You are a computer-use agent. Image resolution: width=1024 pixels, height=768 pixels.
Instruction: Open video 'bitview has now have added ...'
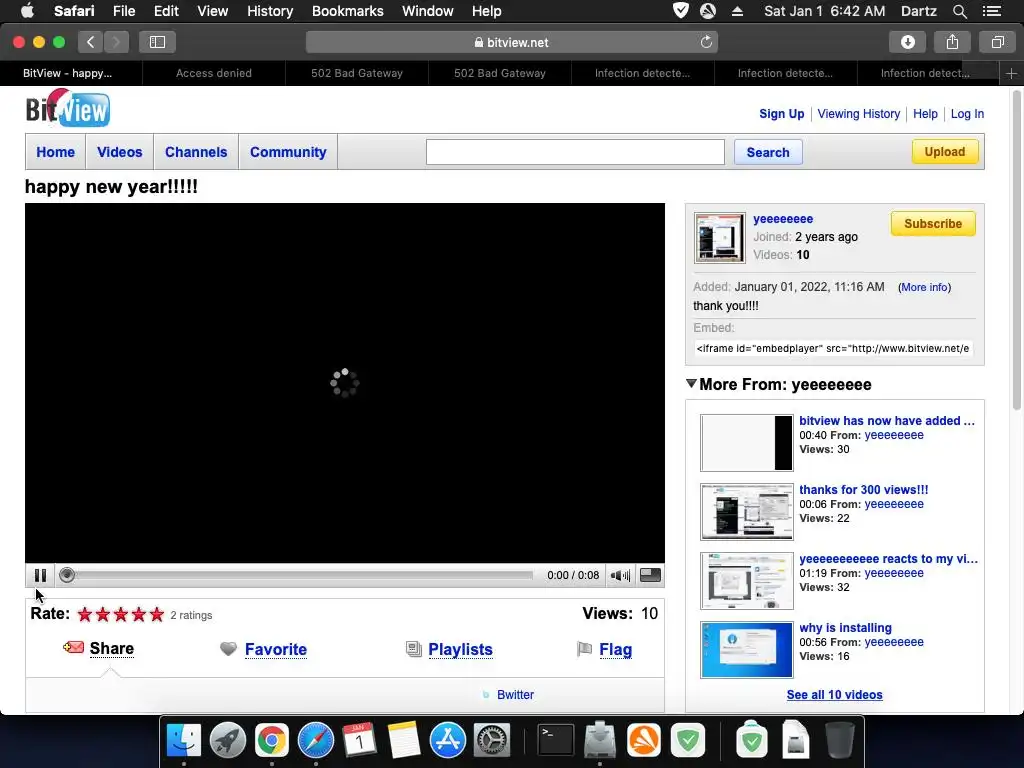[887, 421]
